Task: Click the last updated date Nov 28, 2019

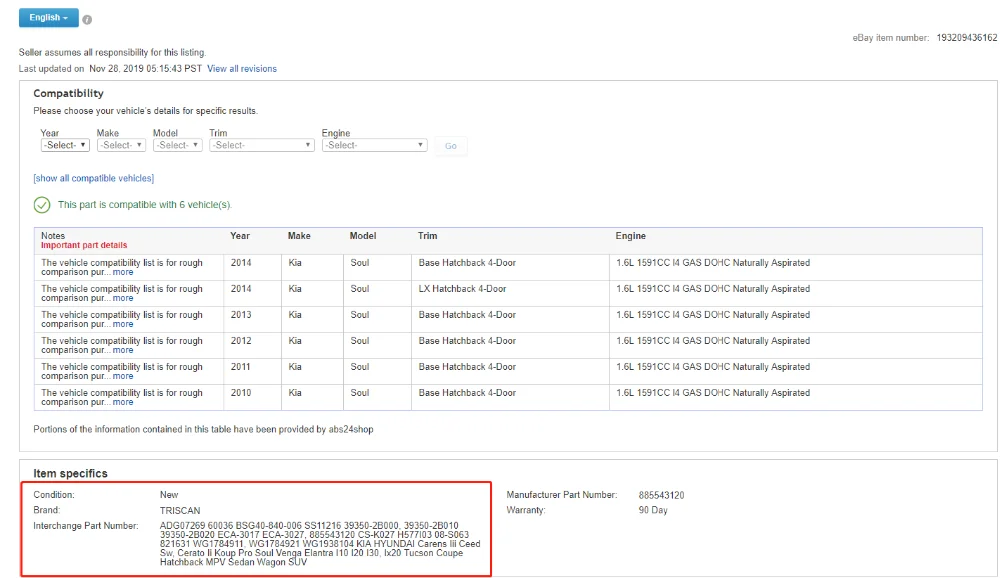Action: 145,69
